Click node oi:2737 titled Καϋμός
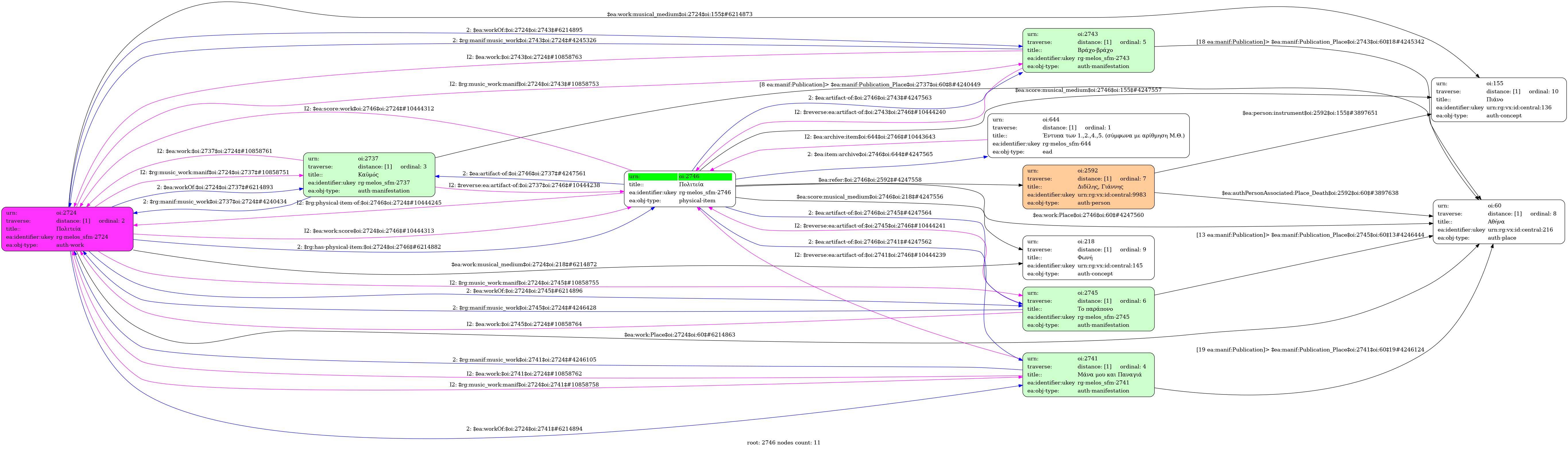Image resolution: width=1568 pixels, height=449 pixels. coord(369,175)
